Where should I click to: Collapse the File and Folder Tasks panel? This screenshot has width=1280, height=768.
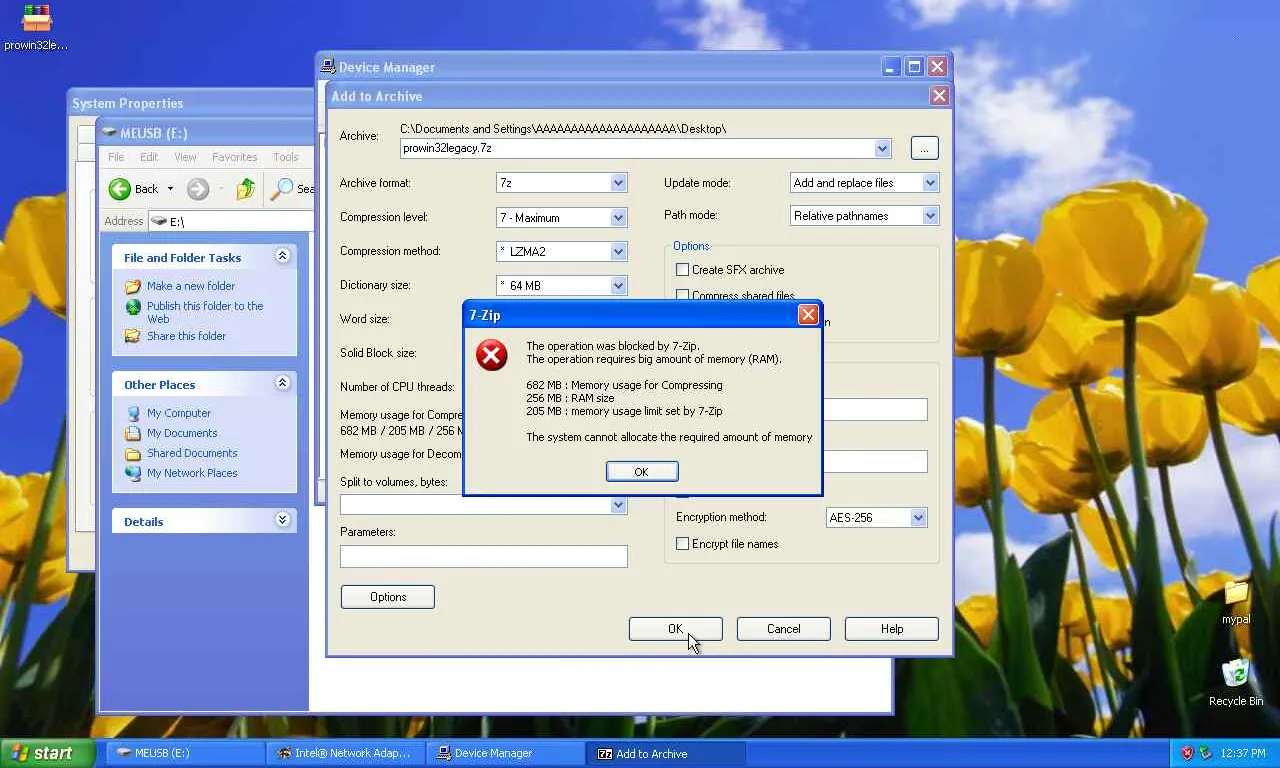click(282, 257)
